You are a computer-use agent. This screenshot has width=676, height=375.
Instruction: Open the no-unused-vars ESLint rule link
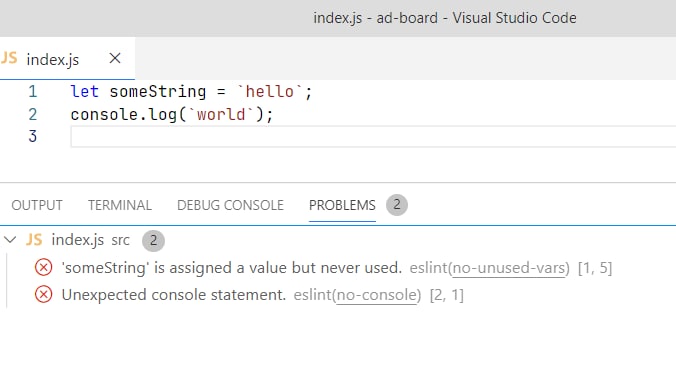coord(509,268)
